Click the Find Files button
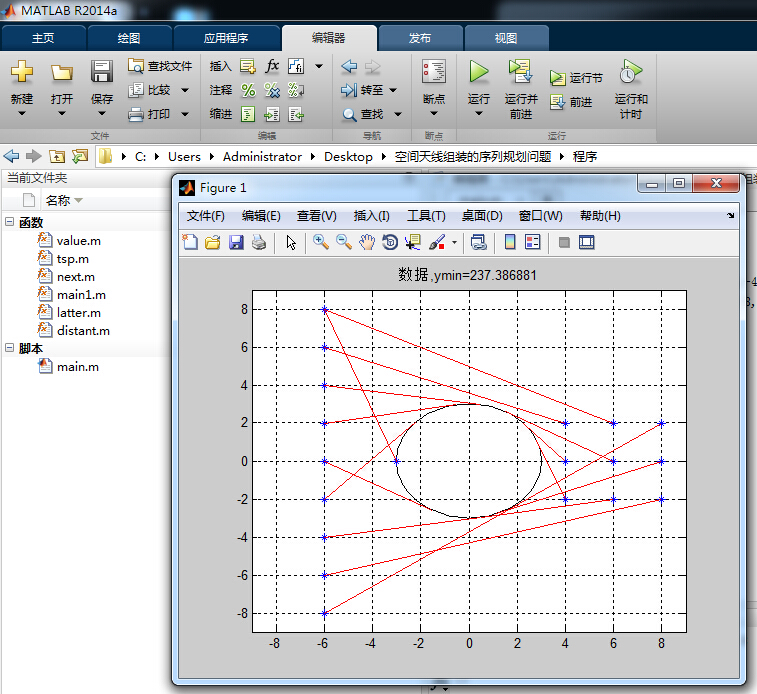Screen dimensions: 757x694 point(160,66)
